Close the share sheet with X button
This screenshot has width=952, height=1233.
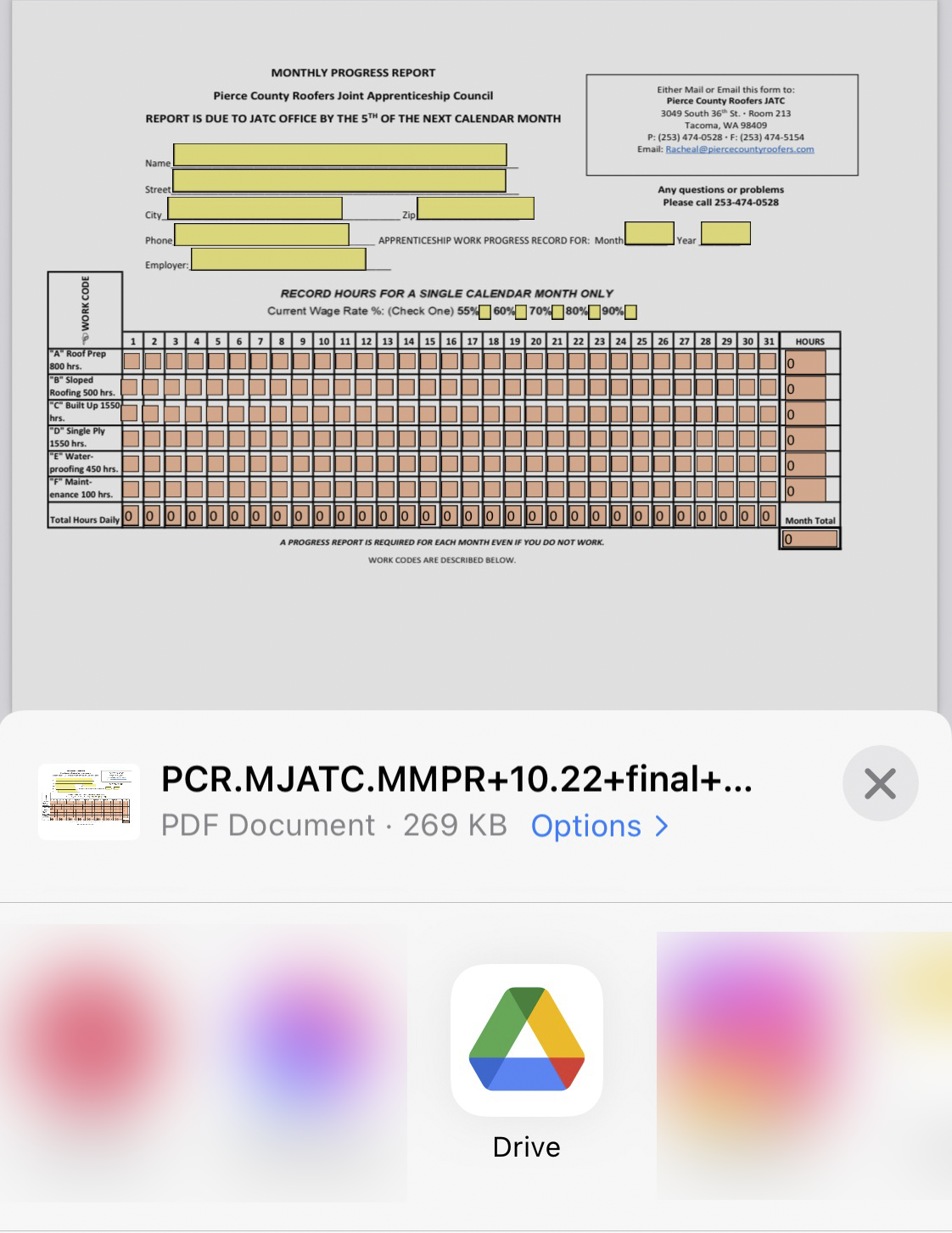click(881, 783)
